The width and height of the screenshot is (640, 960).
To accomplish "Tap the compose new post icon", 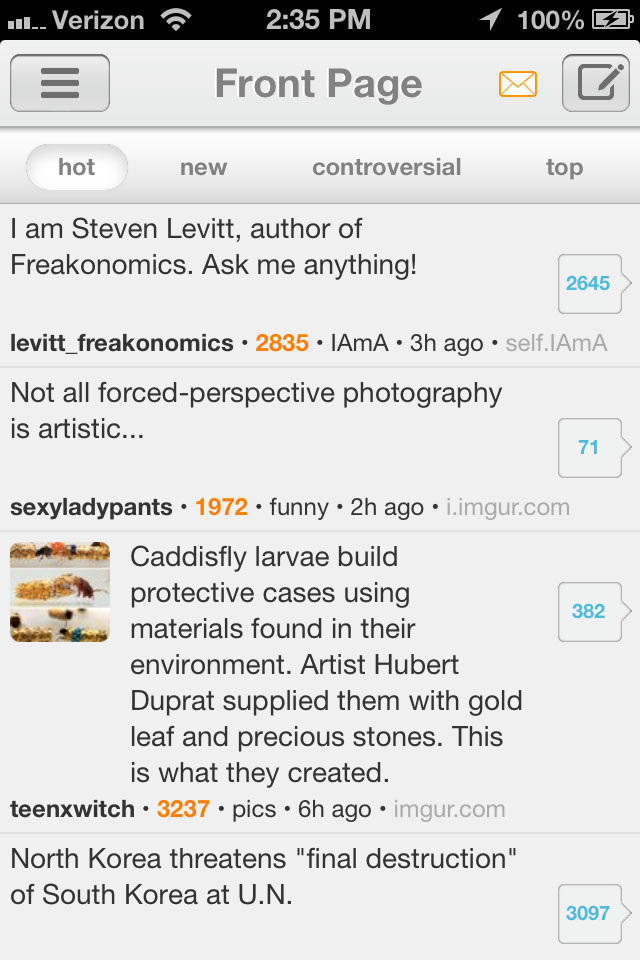I will pos(595,83).
